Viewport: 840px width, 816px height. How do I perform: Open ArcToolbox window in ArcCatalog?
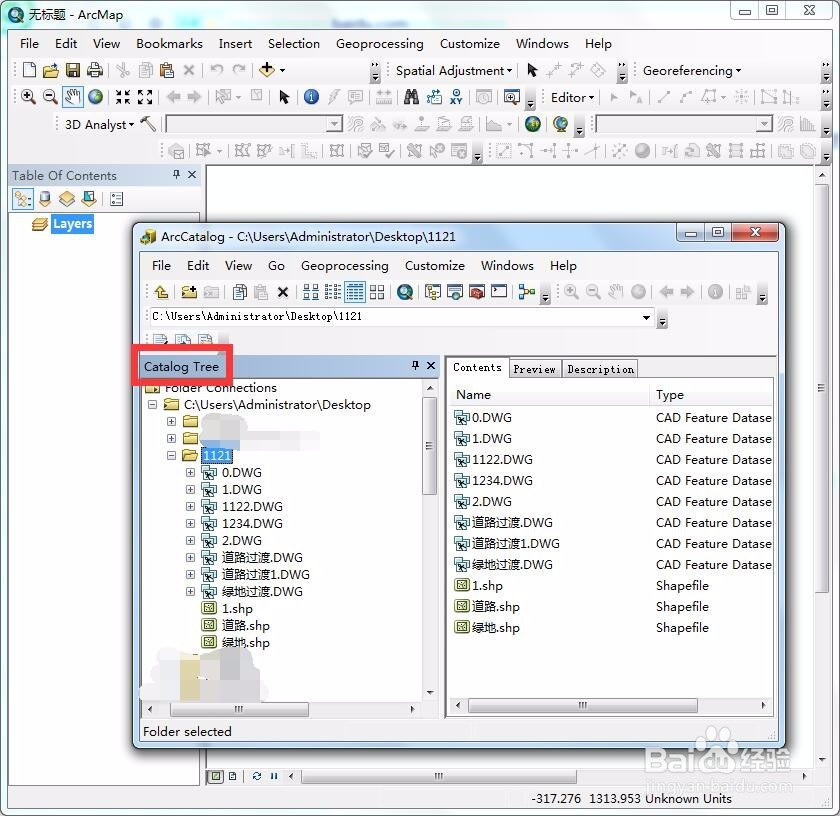pyautogui.click(x=477, y=292)
